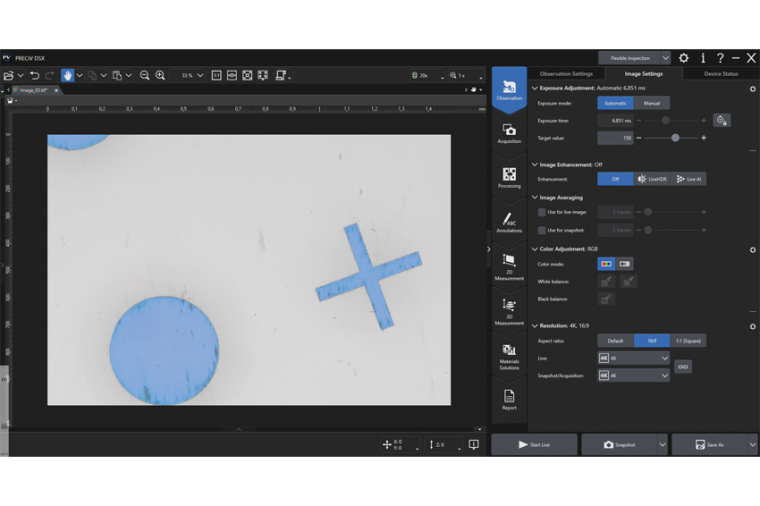The height and width of the screenshot is (506, 760).
Task: Open the 3D Measurement panel
Action: [x=509, y=309]
